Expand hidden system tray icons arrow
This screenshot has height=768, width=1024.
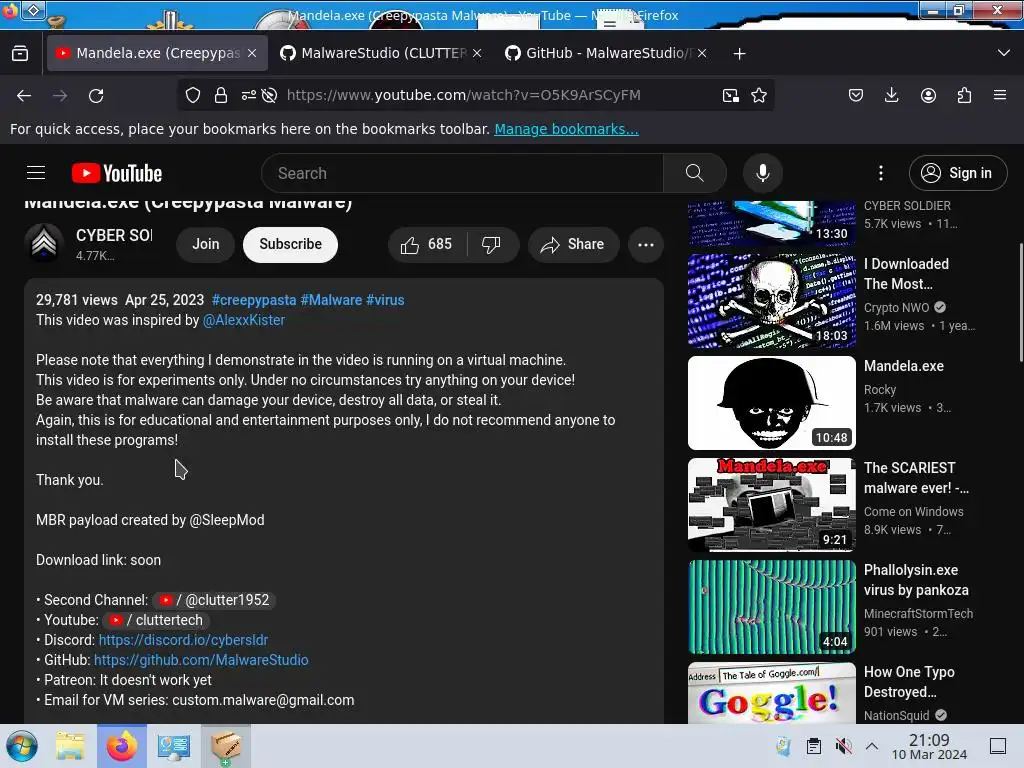(x=872, y=746)
